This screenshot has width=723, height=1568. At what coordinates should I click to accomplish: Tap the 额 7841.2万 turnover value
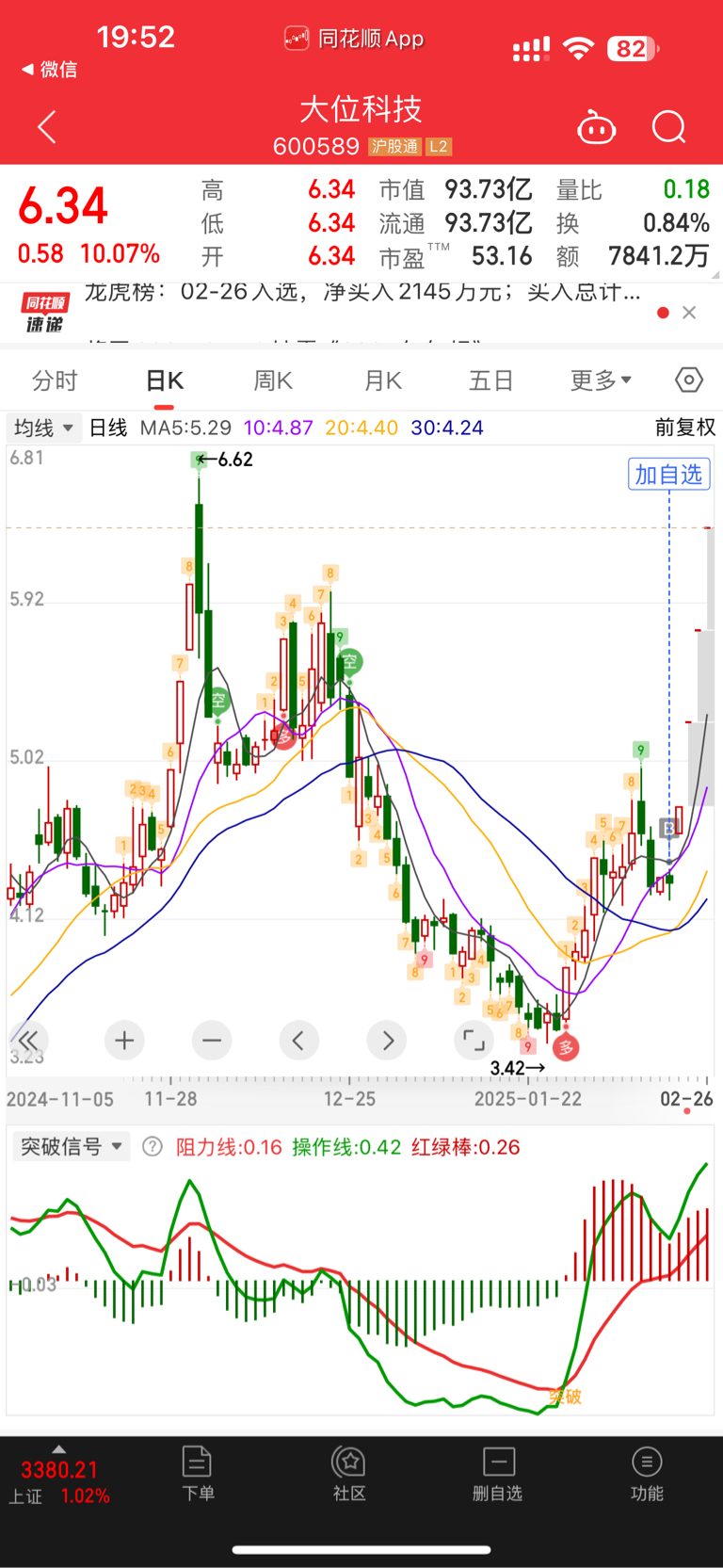coord(658,256)
